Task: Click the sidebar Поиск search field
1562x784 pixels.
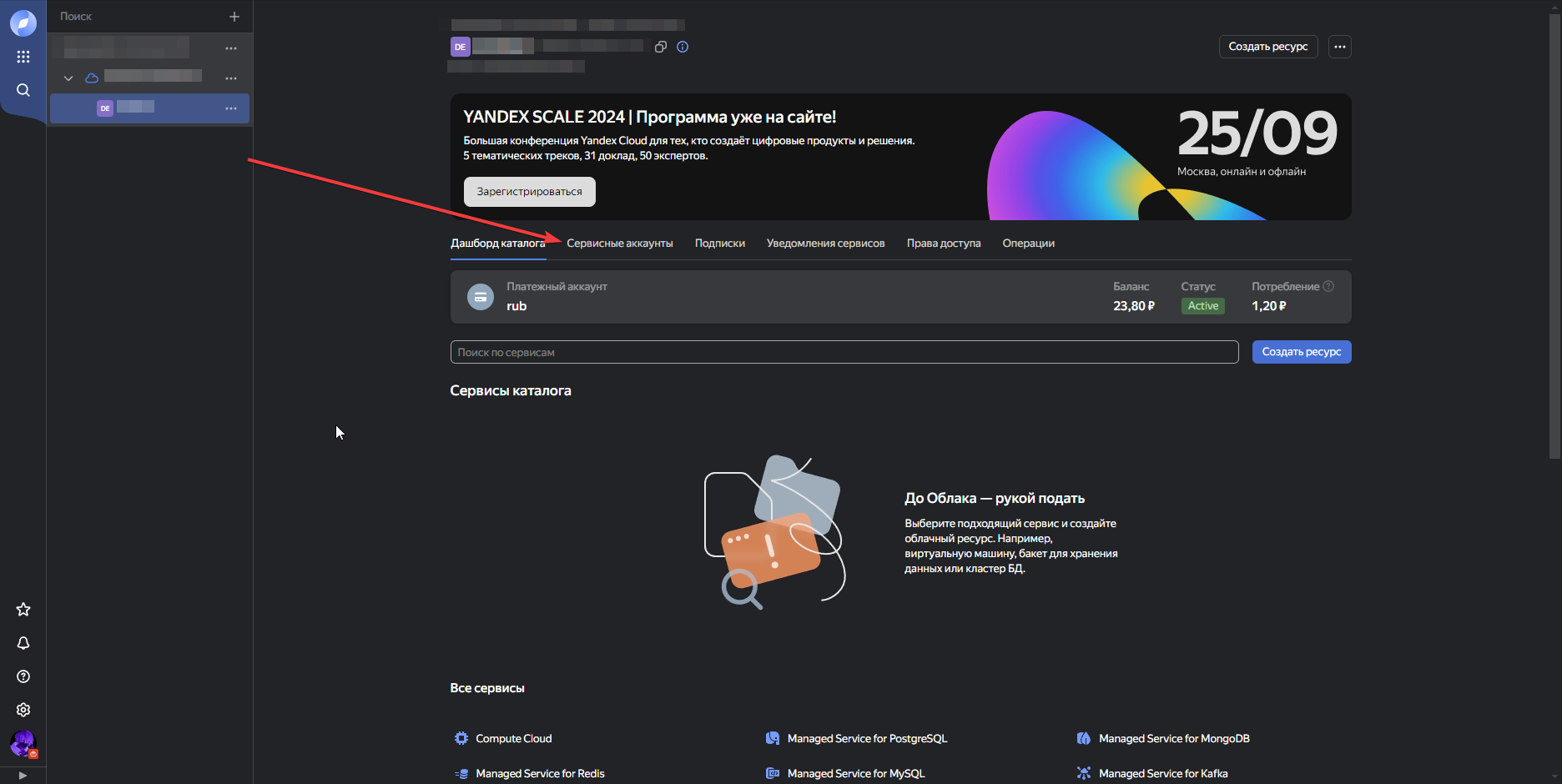Action: [138, 17]
